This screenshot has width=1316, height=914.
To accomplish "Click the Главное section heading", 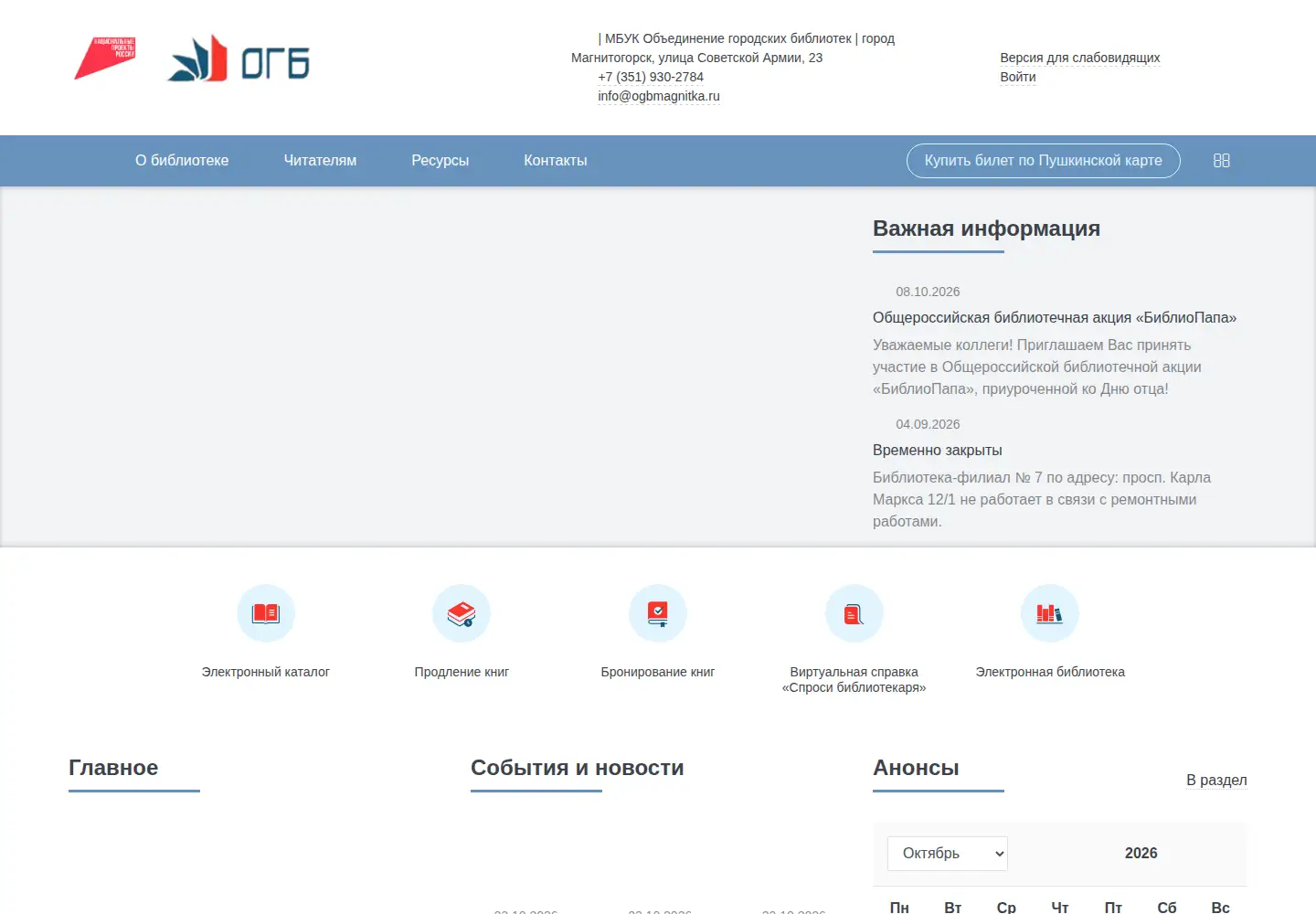I will pos(113,768).
